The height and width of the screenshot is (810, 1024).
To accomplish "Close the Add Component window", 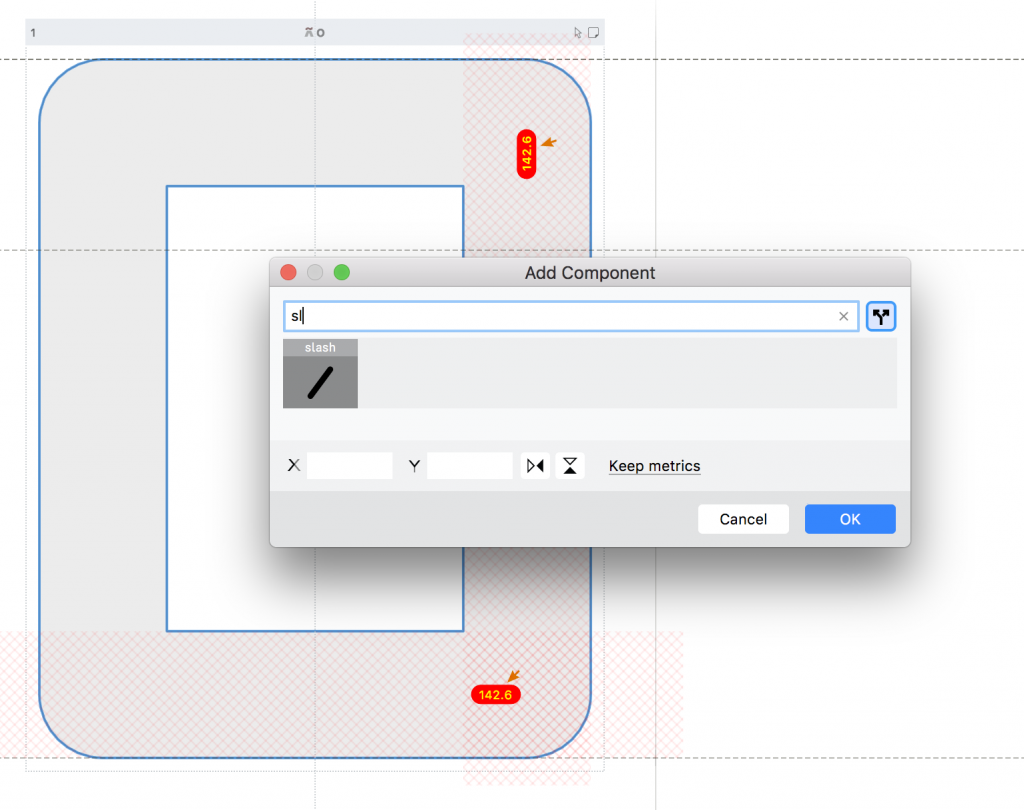I will [x=288, y=273].
